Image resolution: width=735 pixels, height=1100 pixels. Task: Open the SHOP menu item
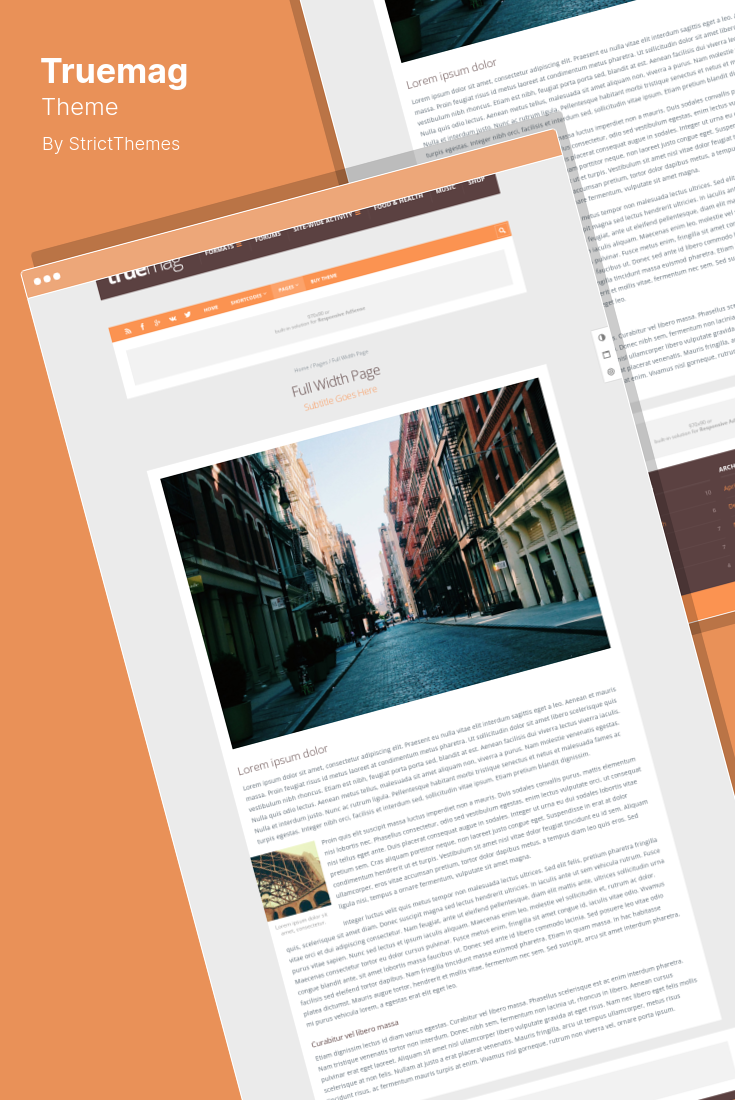(476, 180)
